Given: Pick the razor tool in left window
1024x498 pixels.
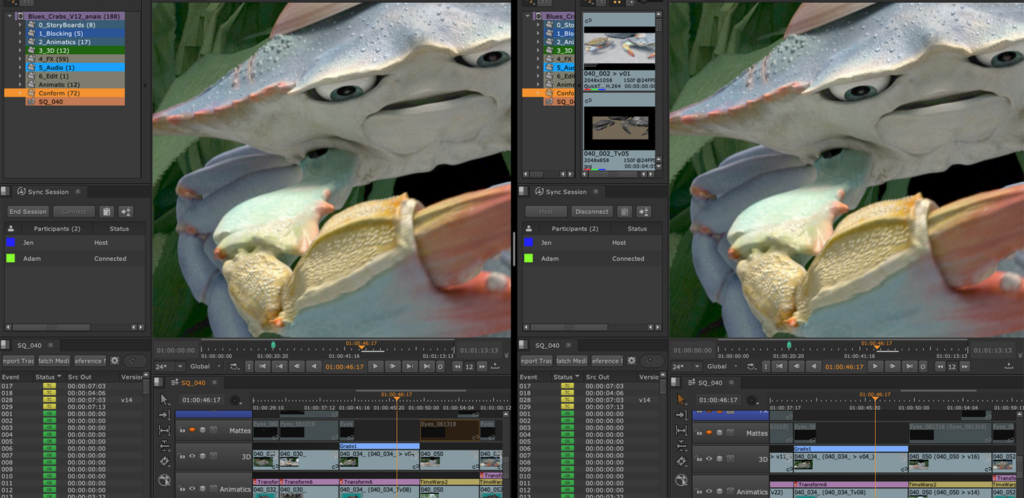Looking at the screenshot, I should (164, 461).
